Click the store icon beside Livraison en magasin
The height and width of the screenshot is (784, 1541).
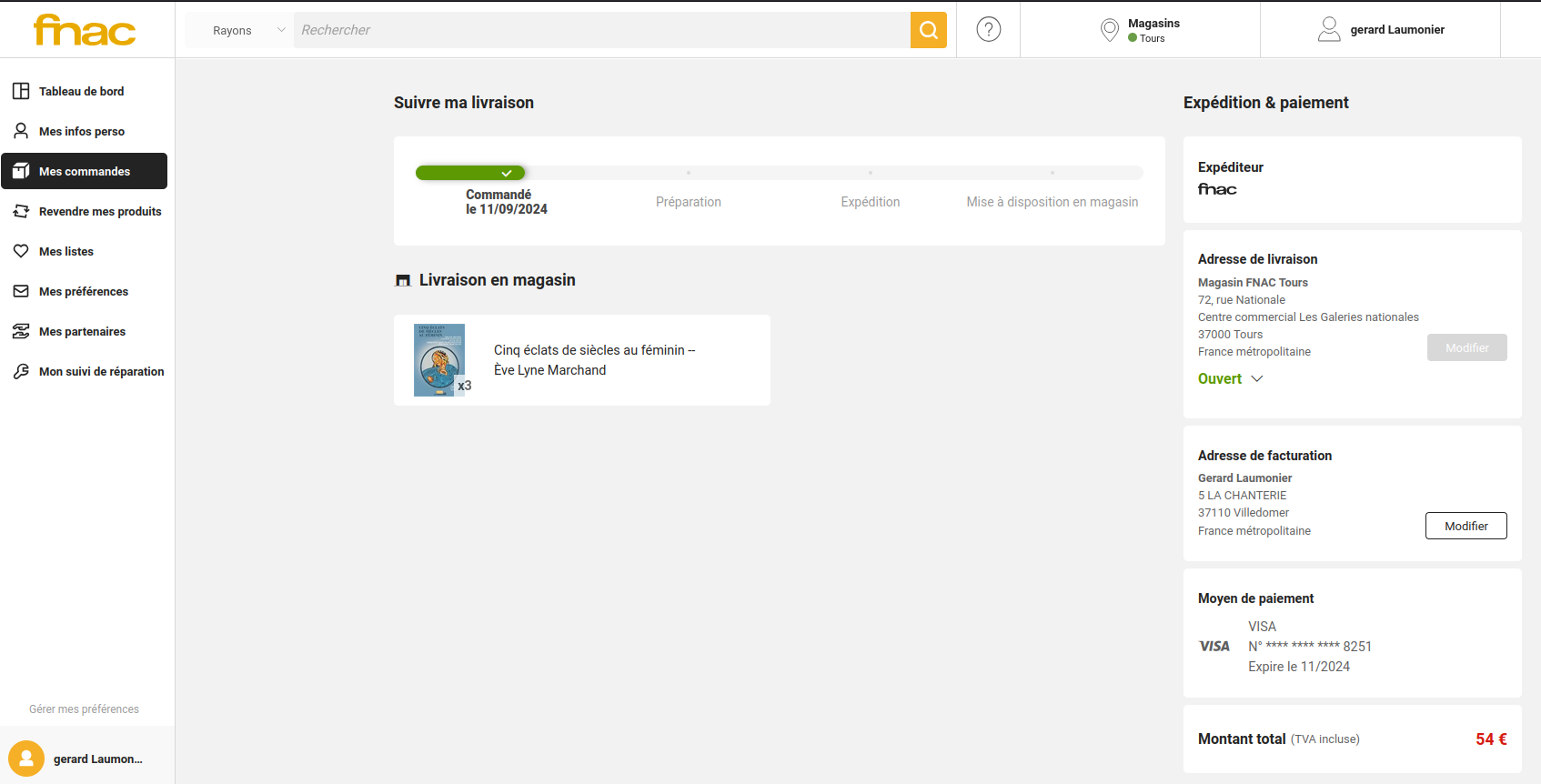[403, 281]
